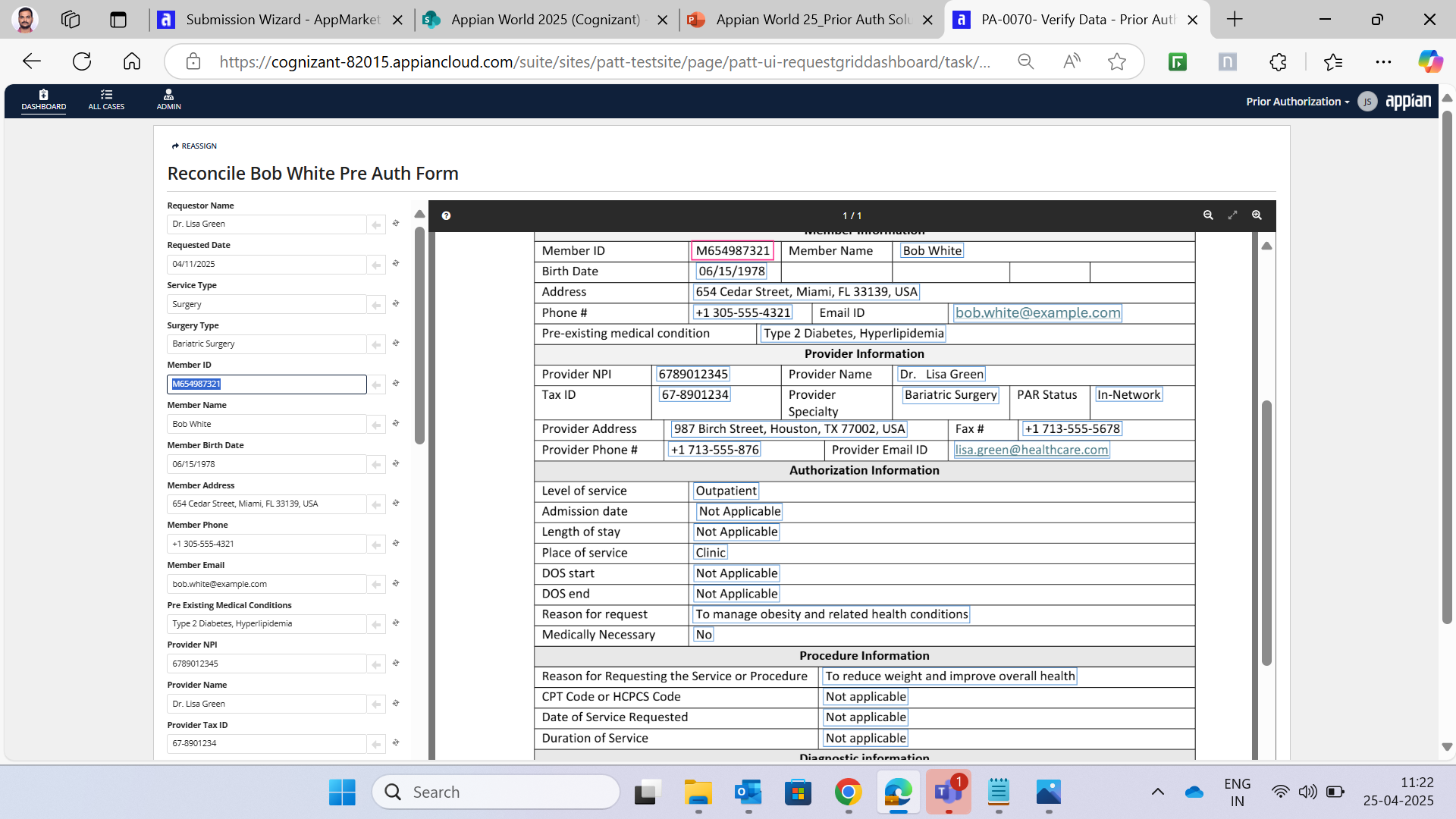Click the Windows taskbar Search box
The height and width of the screenshot is (819, 1456).
(x=496, y=792)
